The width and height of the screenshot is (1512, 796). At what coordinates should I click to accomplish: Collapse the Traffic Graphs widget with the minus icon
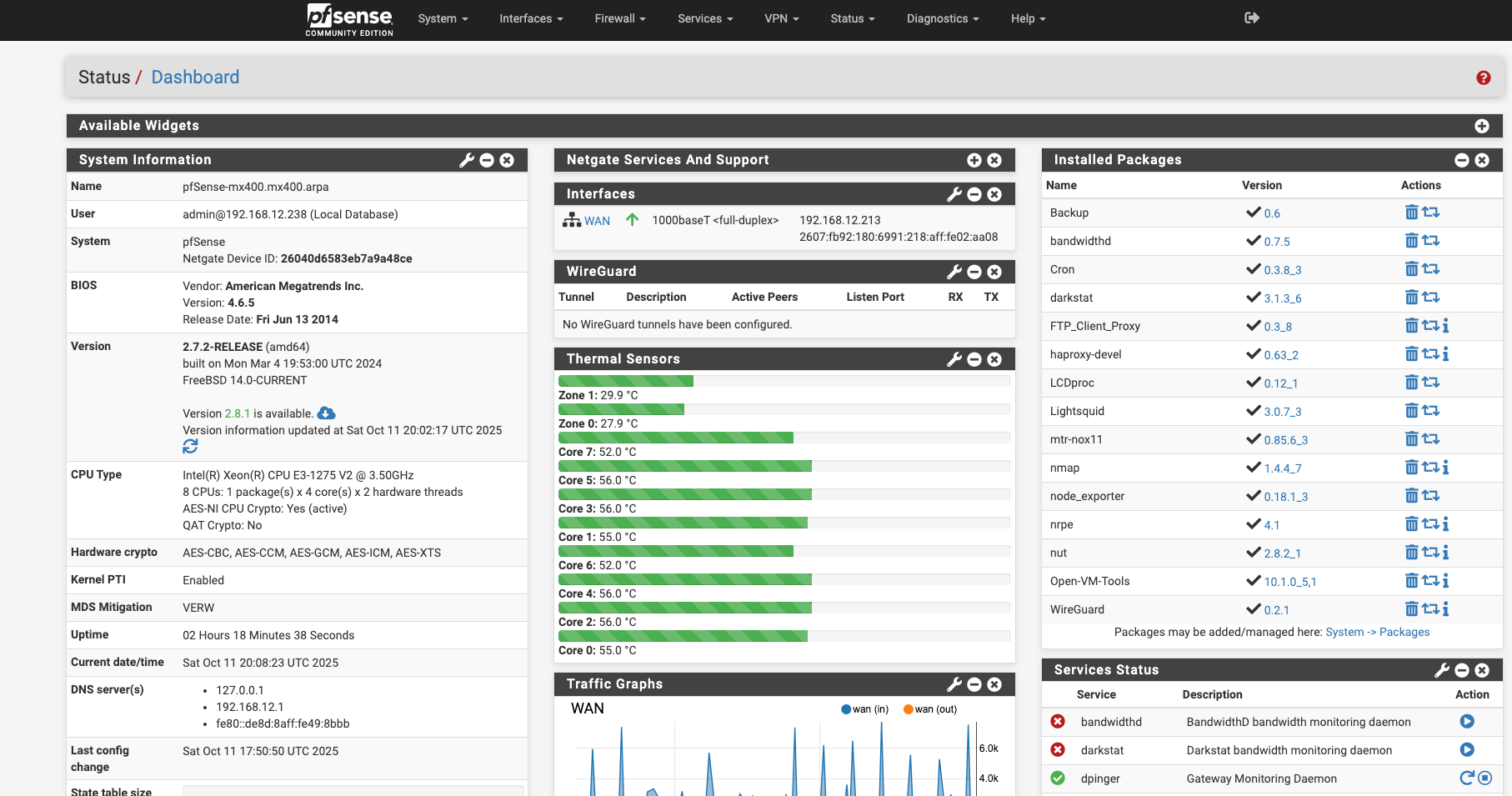tap(974, 684)
